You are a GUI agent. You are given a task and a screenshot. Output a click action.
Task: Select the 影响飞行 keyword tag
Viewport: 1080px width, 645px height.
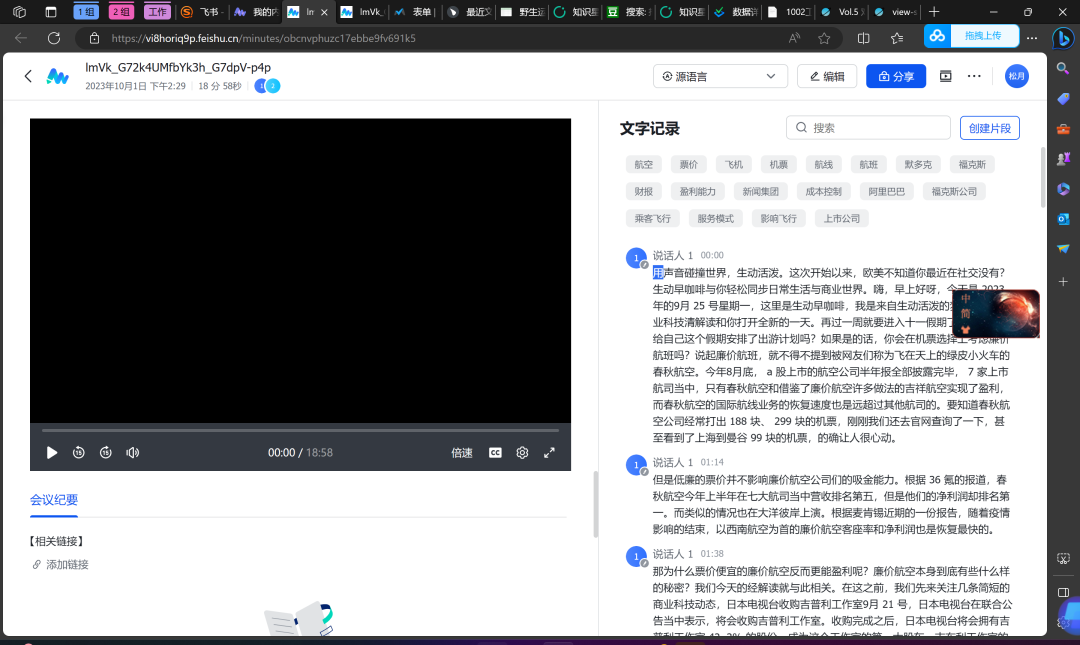pyautogui.click(x=778, y=218)
